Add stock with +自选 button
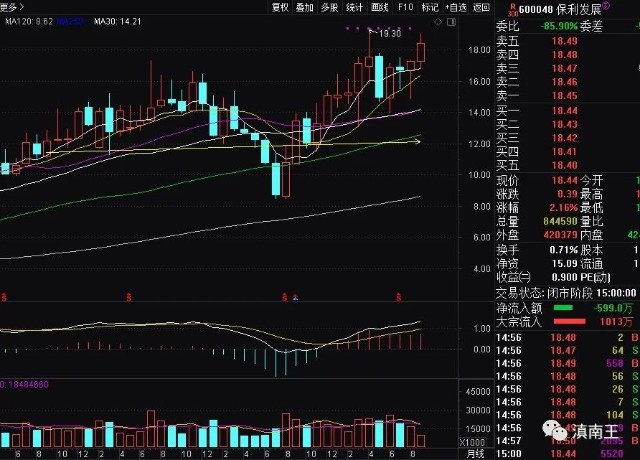640x460 pixels. (x=456, y=7)
